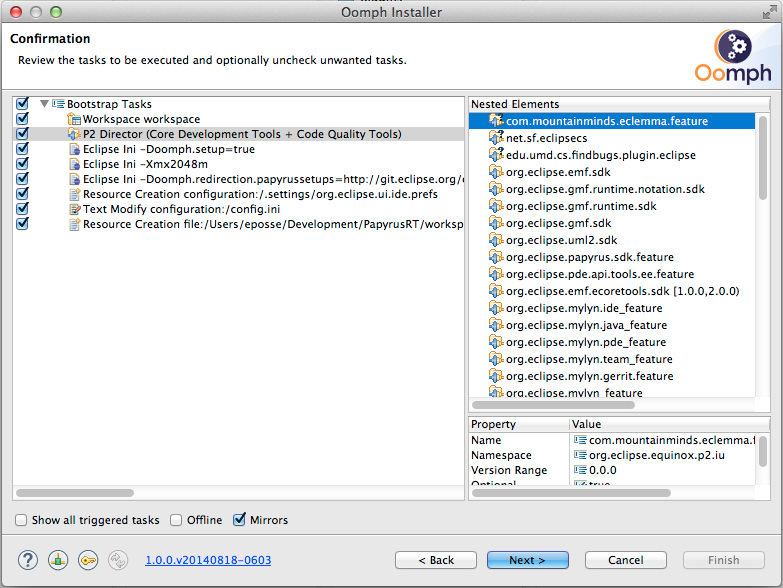Select Eclipse Ini redirection.papyrussetups row text

[x=273, y=179]
